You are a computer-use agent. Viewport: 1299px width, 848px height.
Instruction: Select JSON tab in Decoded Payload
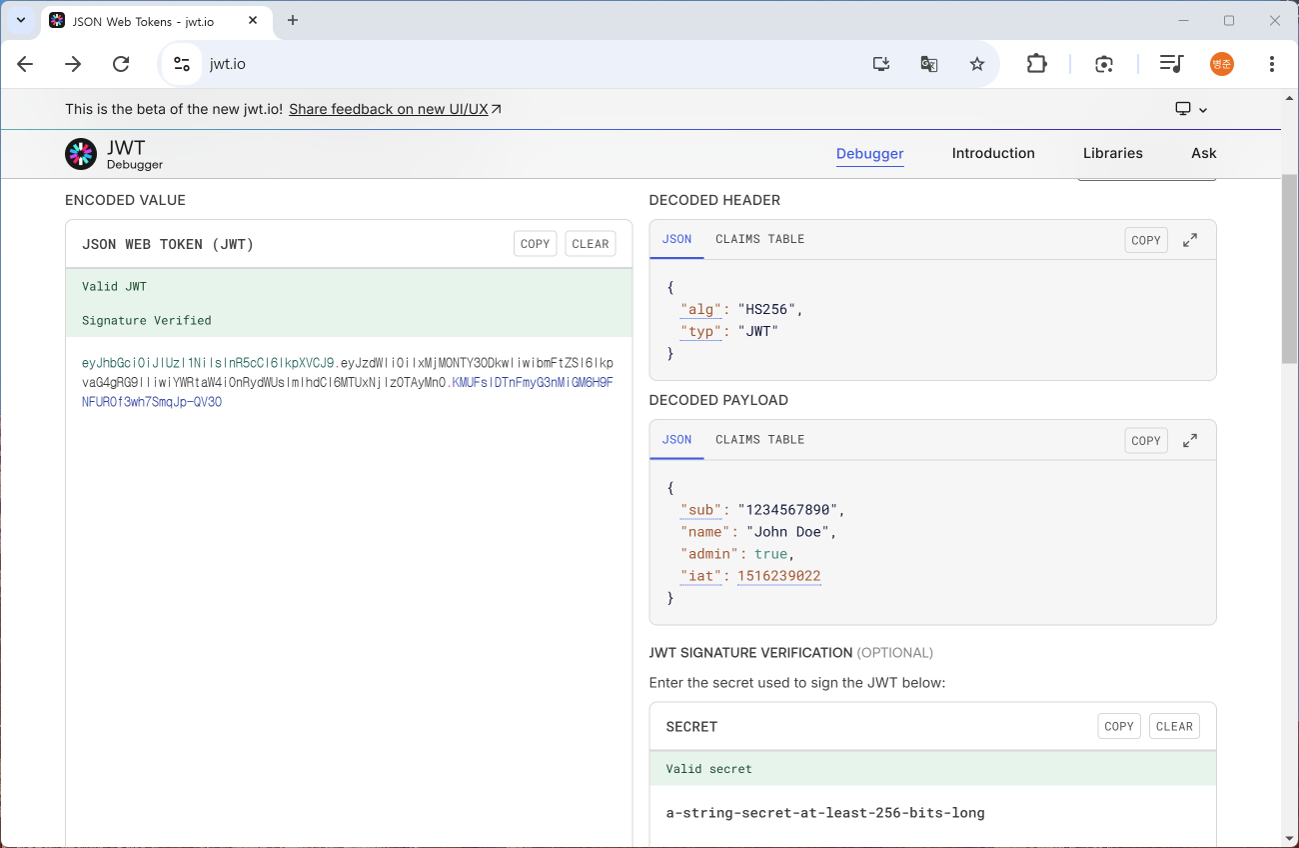tap(677, 440)
